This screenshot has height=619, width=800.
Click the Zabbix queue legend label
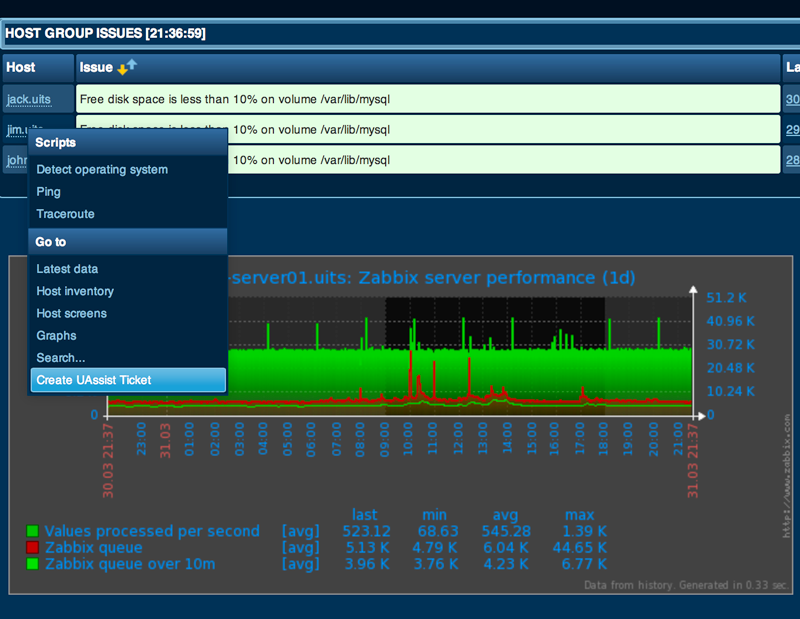pos(93,548)
